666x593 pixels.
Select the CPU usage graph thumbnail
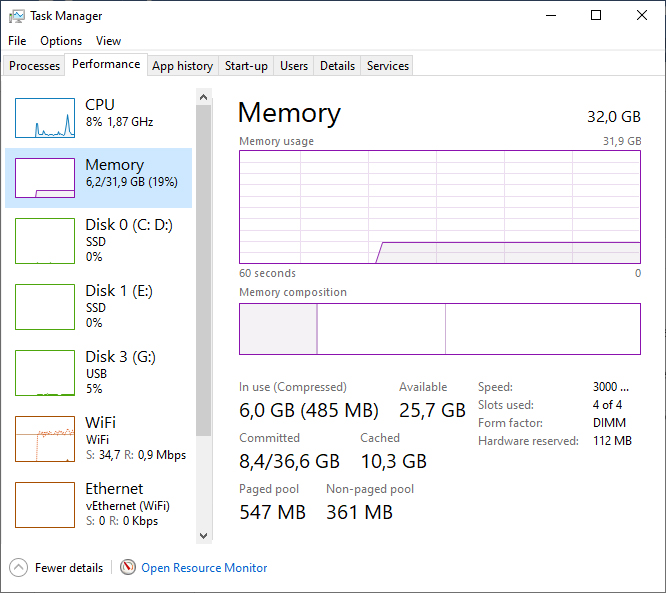pyautogui.click(x=45, y=118)
